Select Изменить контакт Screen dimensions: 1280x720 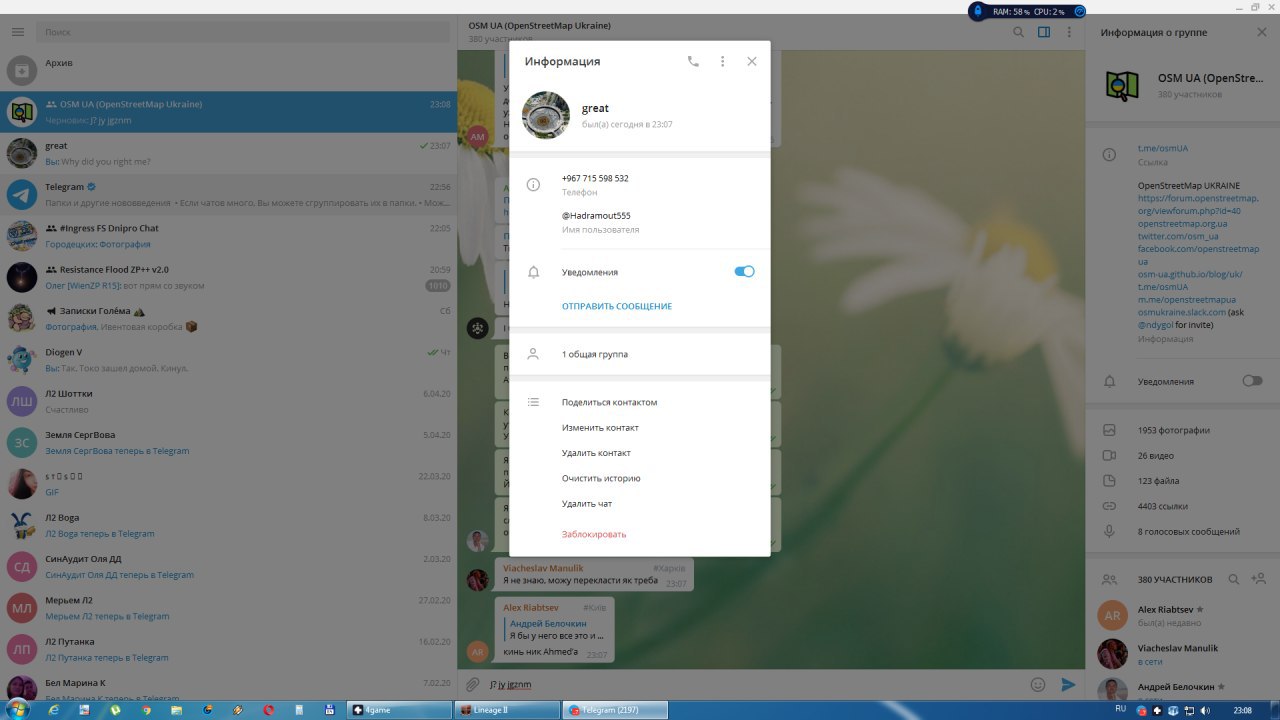(600, 428)
